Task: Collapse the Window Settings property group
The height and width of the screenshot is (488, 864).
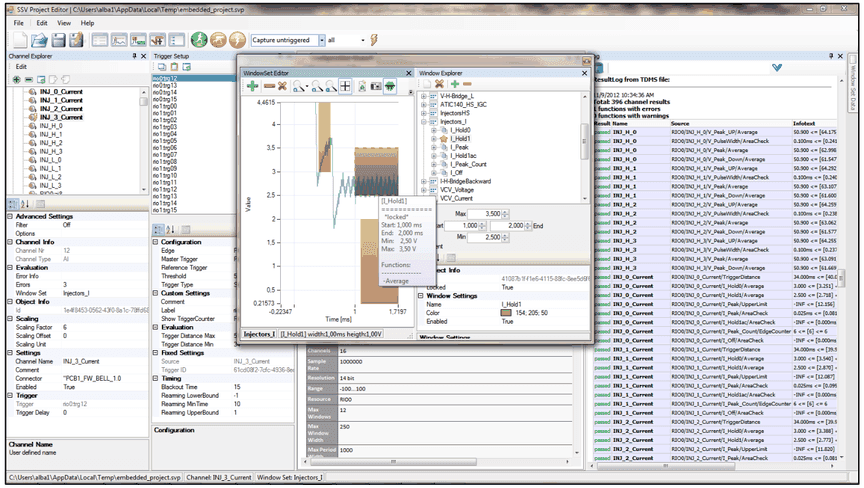Action: tap(421, 296)
